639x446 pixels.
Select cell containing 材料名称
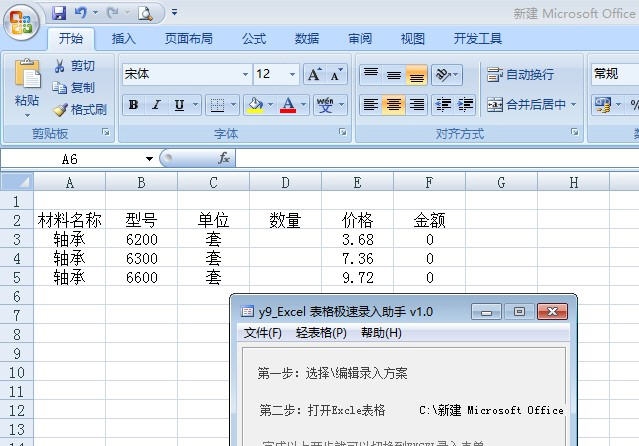(x=69, y=221)
